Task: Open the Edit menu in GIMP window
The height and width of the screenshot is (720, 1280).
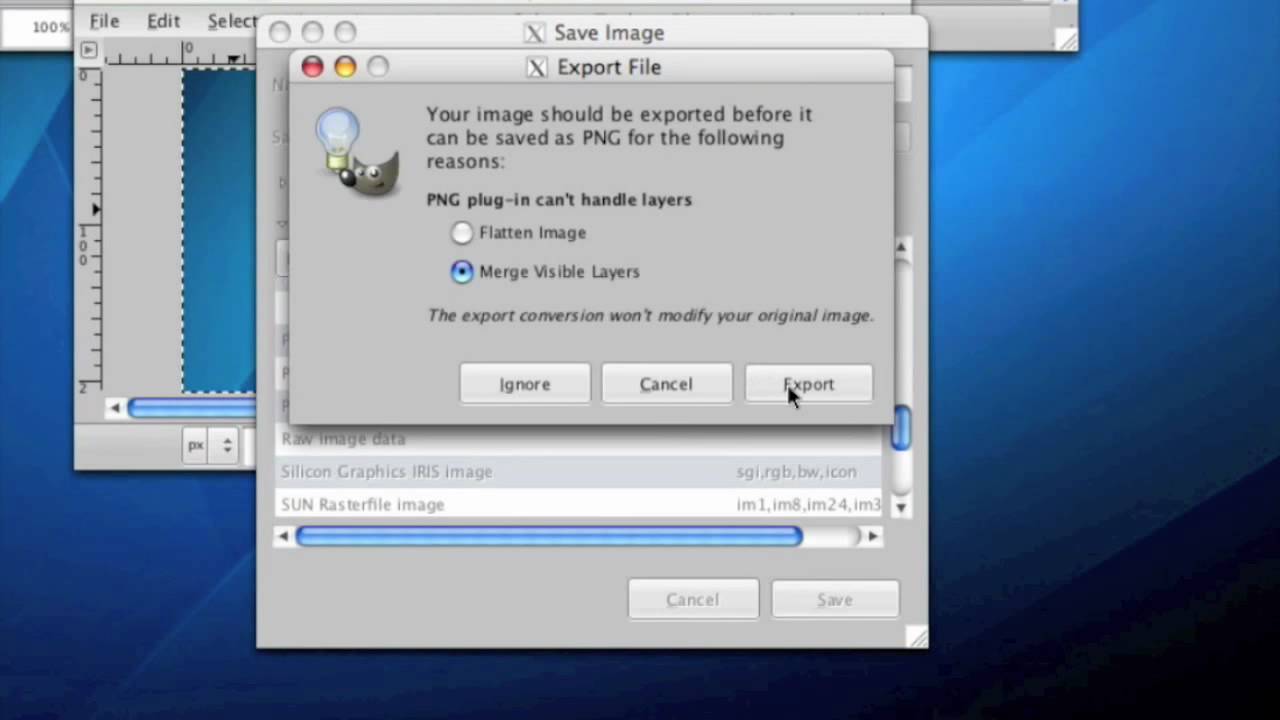Action: click(x=163, y=21)
